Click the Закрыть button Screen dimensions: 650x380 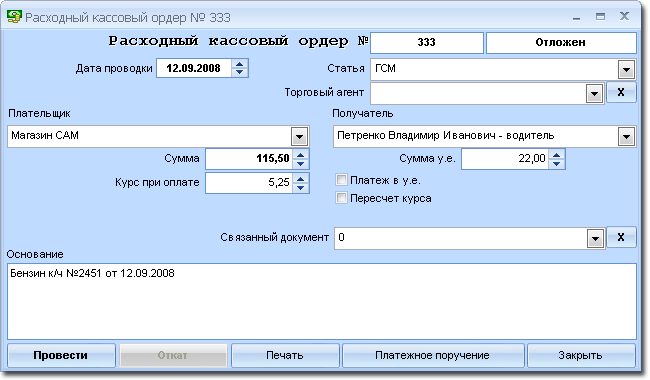click(x=580, y=356)
